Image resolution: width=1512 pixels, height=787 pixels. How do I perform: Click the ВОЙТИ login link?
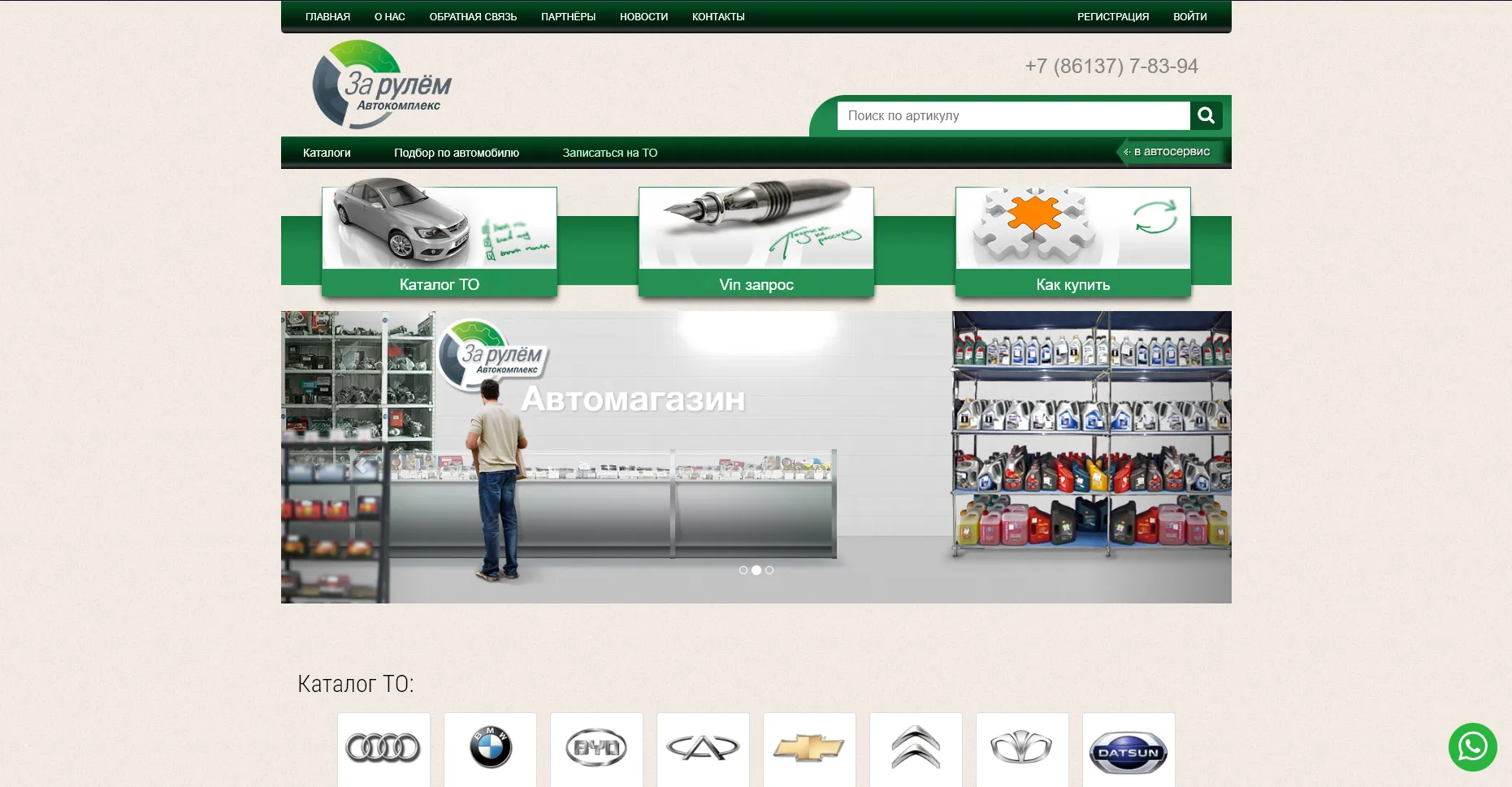[1189, 16]
